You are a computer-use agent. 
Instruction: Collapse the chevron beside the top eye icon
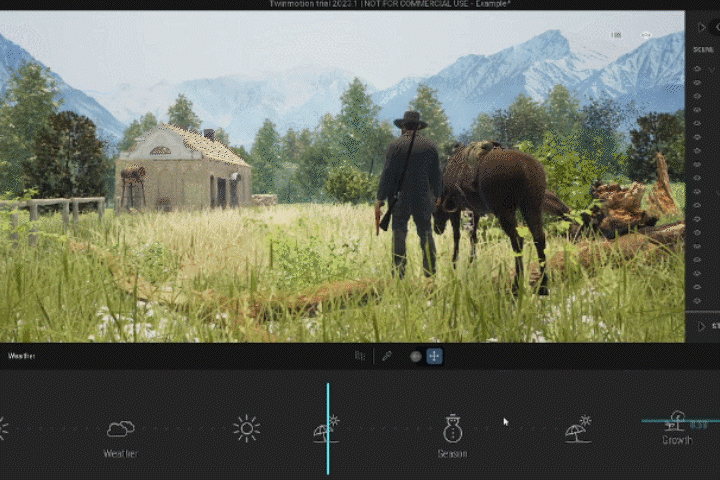pos(711,69)
